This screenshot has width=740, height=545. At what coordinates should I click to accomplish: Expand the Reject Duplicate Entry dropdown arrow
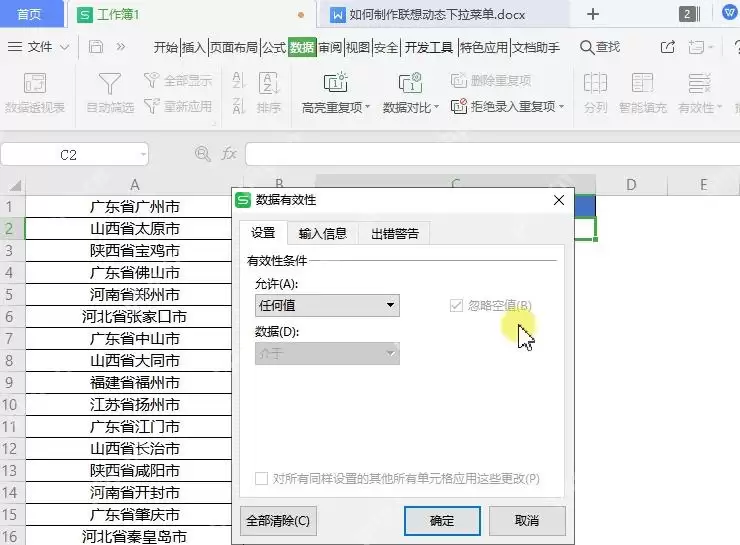point(562,106)
